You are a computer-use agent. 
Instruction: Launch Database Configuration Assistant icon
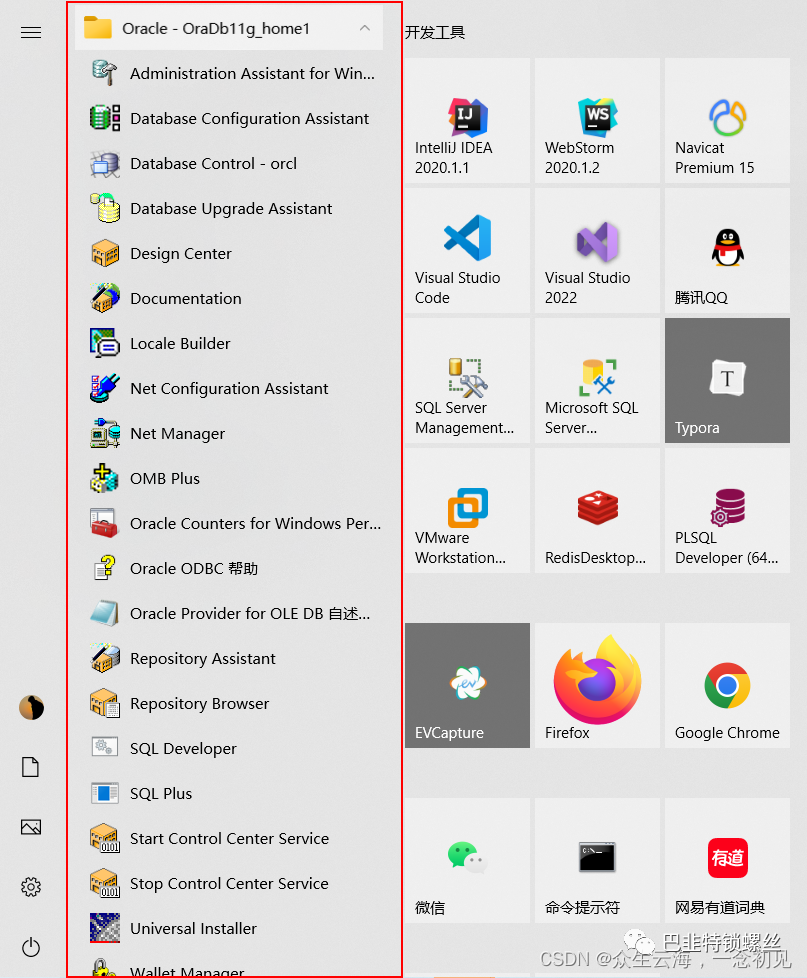pyautogui.click(x=105, y=118)
